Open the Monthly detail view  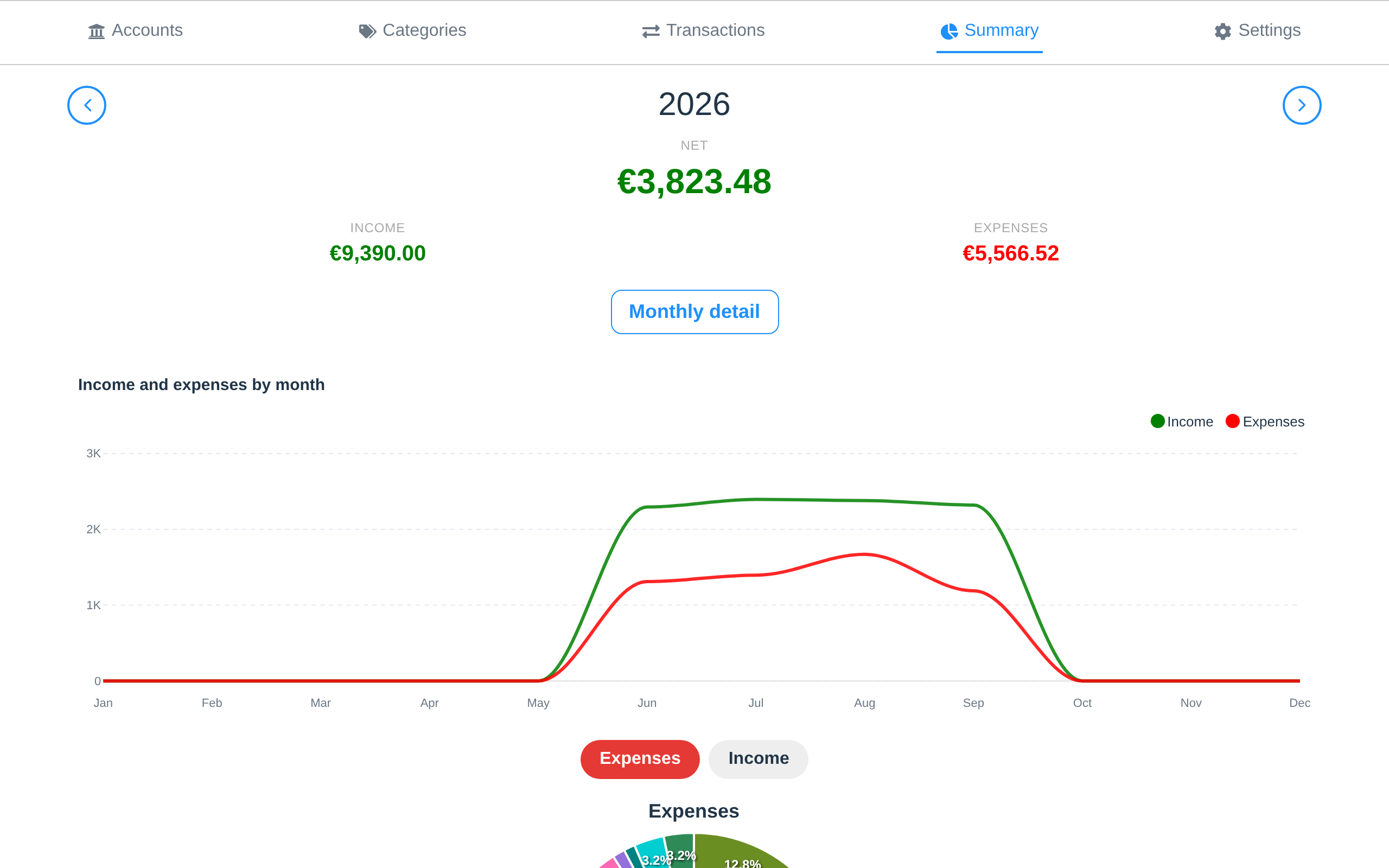[694, 312]
